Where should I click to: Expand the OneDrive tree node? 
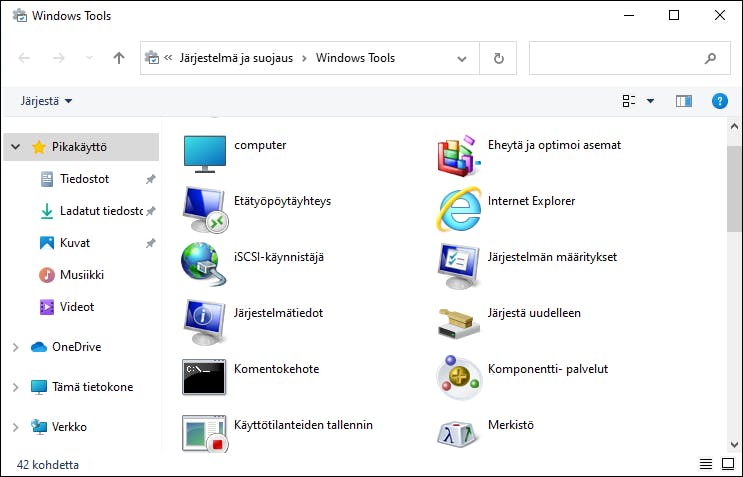pos(16,347)
